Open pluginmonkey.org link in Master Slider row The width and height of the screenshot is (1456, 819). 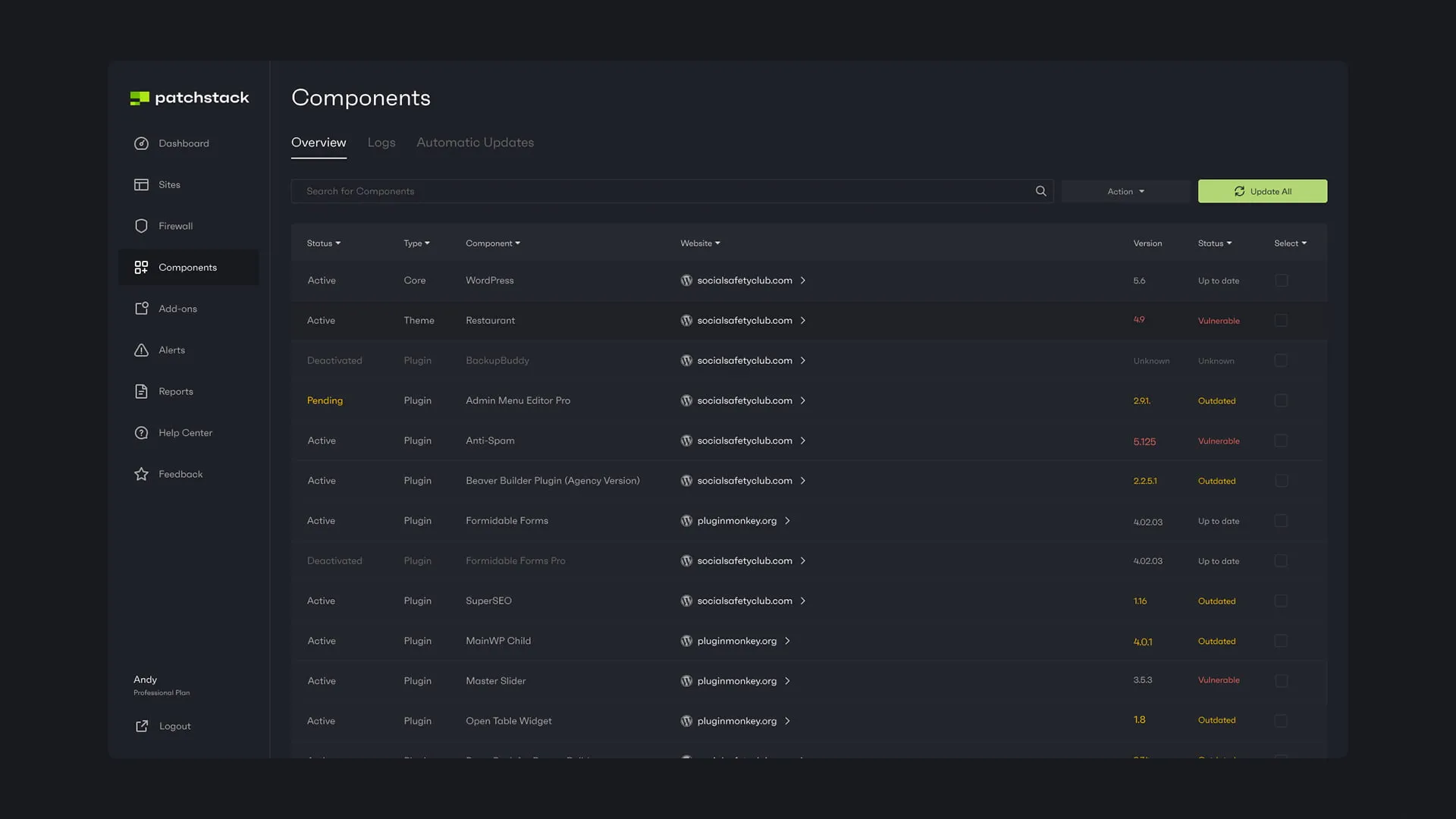737,681
